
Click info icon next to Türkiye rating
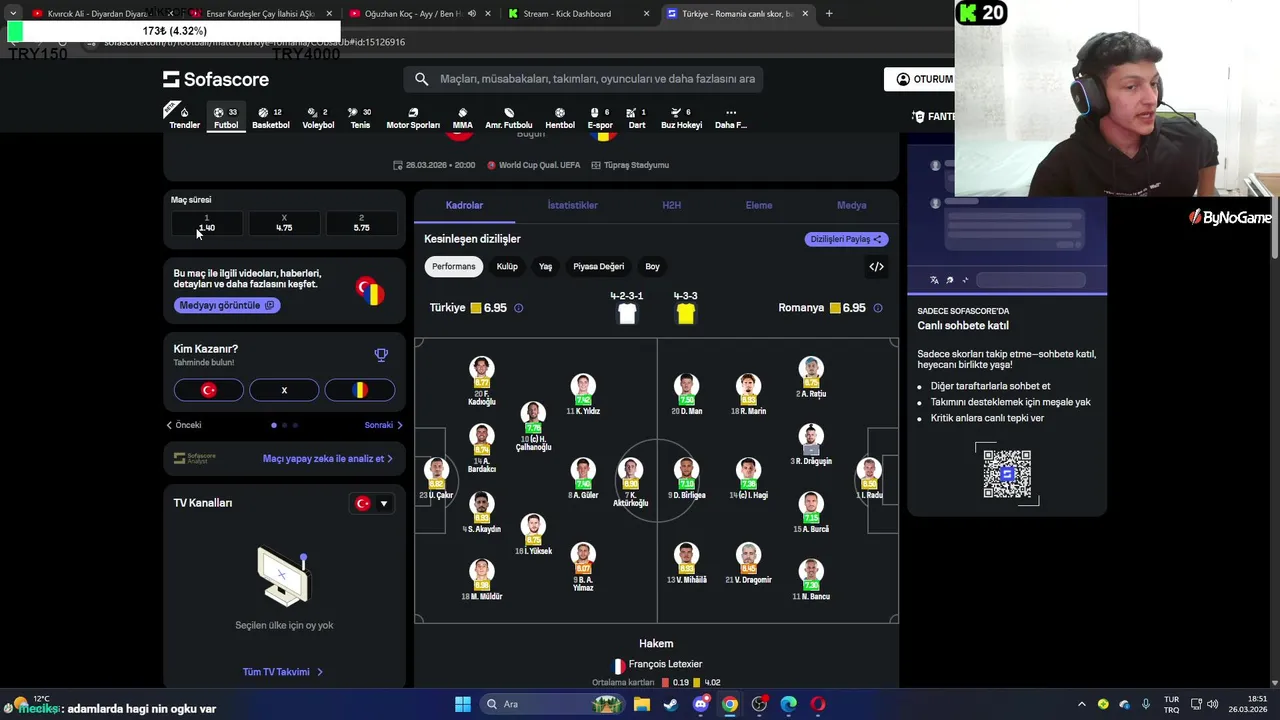pos(518,308)
